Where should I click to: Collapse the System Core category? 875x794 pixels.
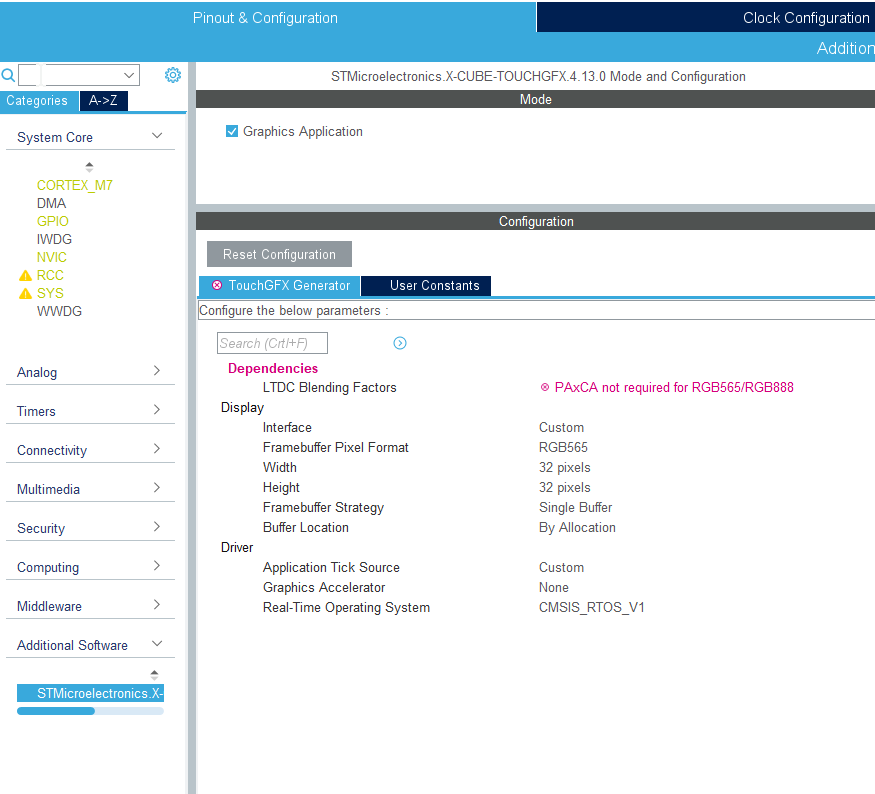pos(157,136)
